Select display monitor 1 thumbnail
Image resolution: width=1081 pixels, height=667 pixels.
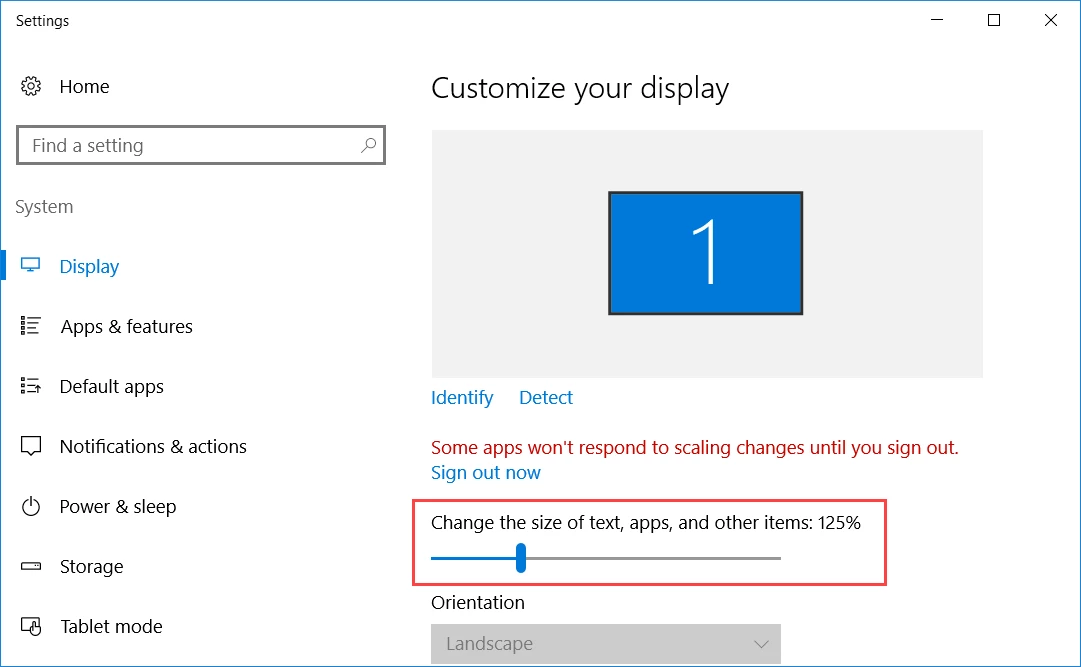[705, 253]
